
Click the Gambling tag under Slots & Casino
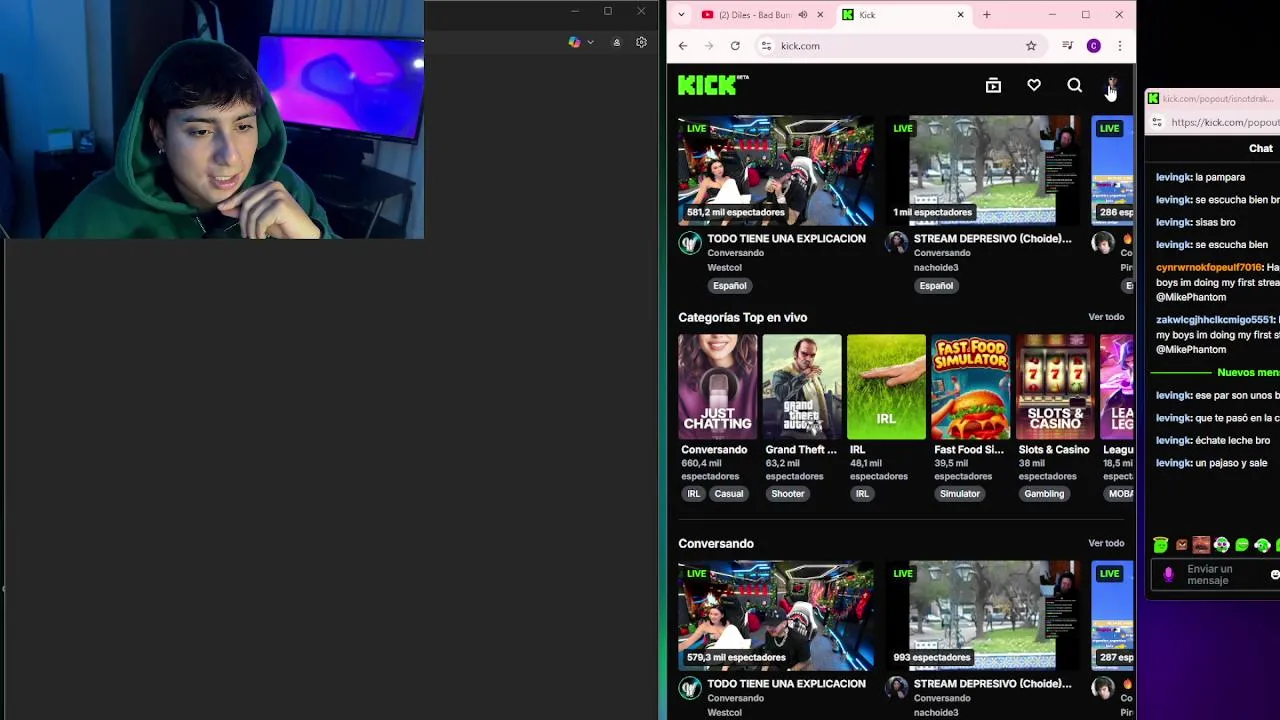click(x=1044, y=494)
